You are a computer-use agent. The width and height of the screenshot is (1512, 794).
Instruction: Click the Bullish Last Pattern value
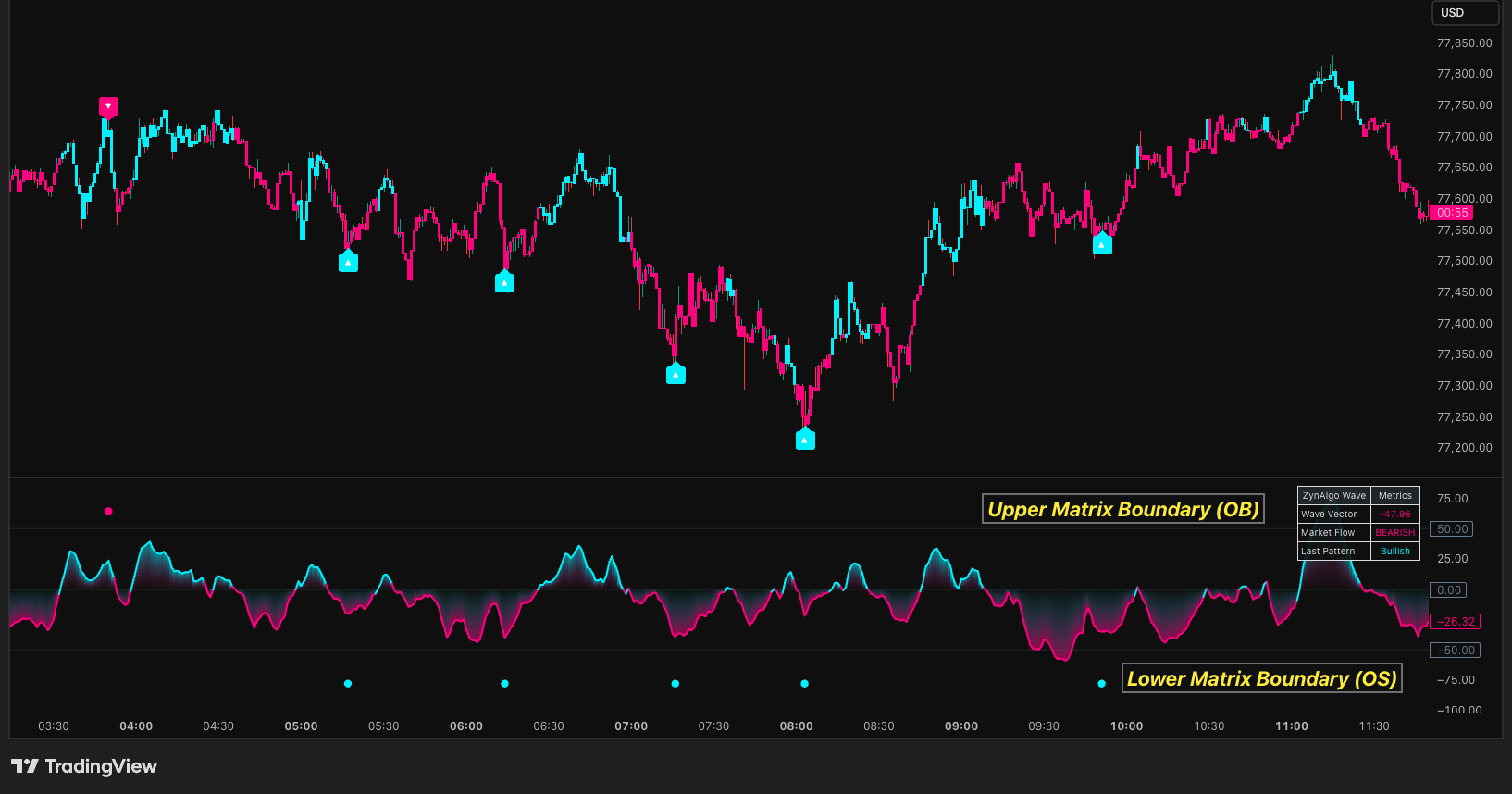coord(1395,552)
